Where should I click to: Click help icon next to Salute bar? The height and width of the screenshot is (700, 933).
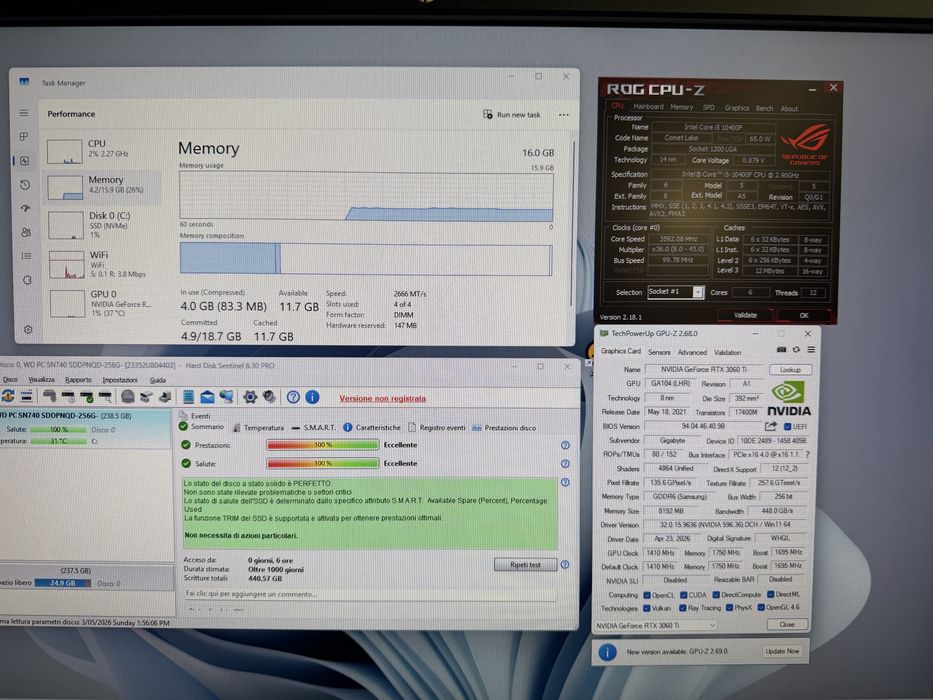(x=565, y=464)
